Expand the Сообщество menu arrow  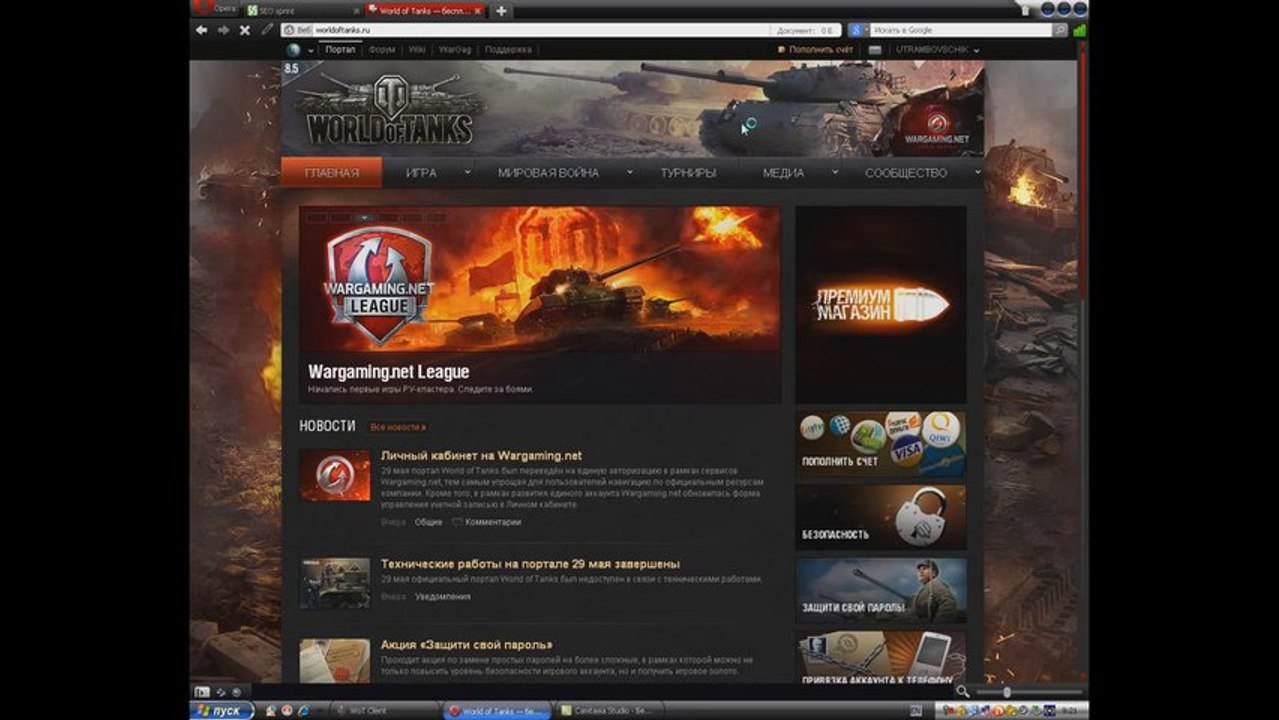(977, 172)
